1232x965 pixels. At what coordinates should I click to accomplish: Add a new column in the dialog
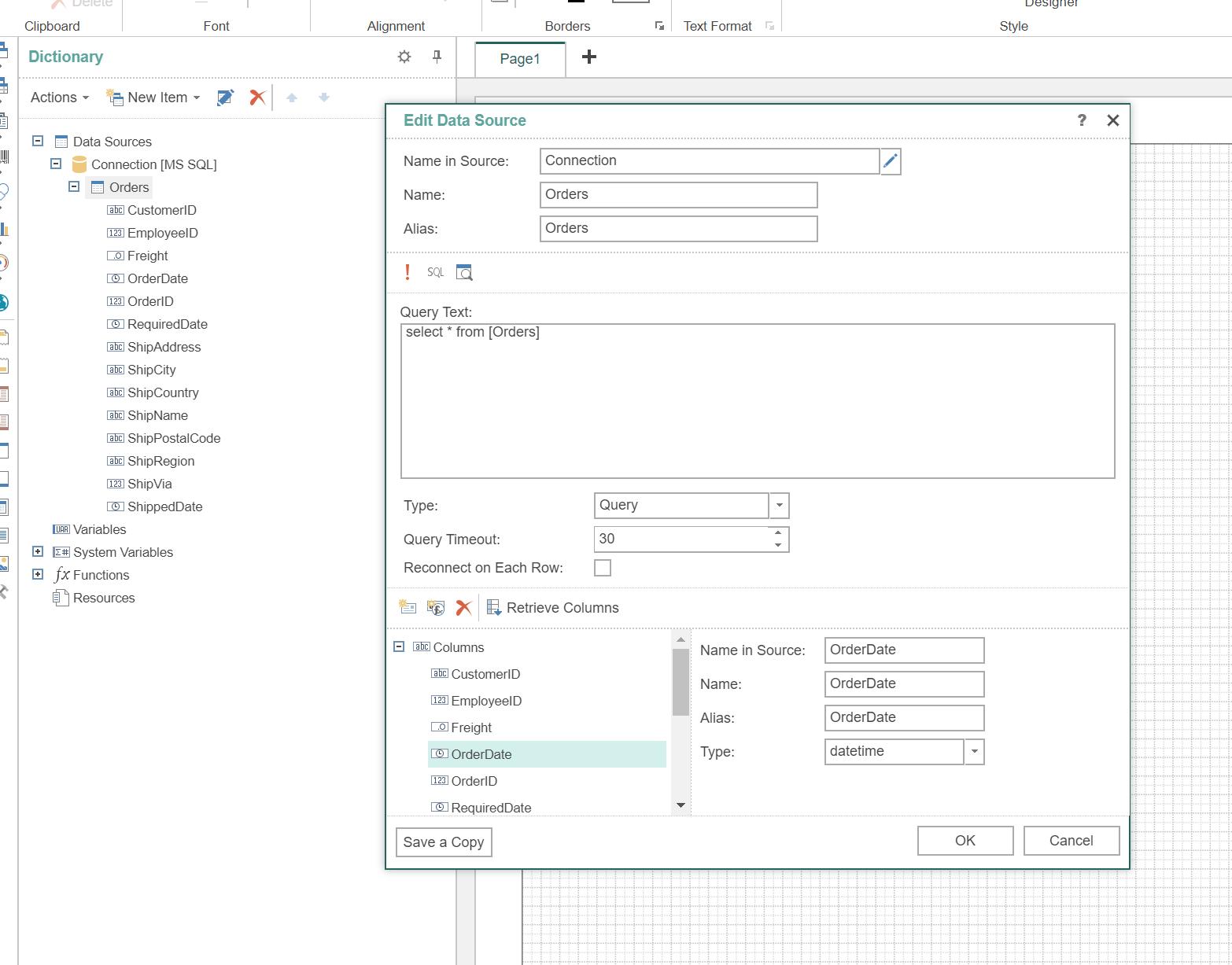coord(408,607)
